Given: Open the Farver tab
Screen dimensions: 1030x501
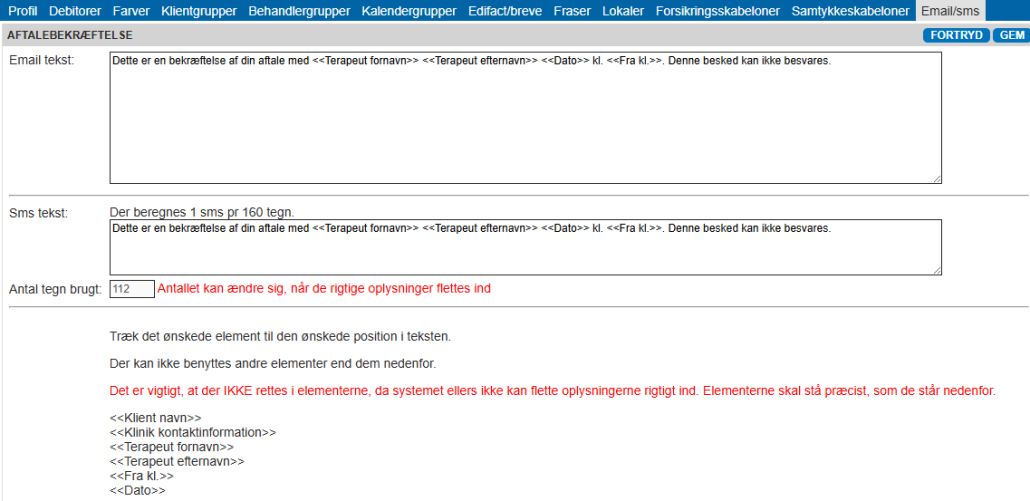Looking at the screenshot, I should click(131, 11).
